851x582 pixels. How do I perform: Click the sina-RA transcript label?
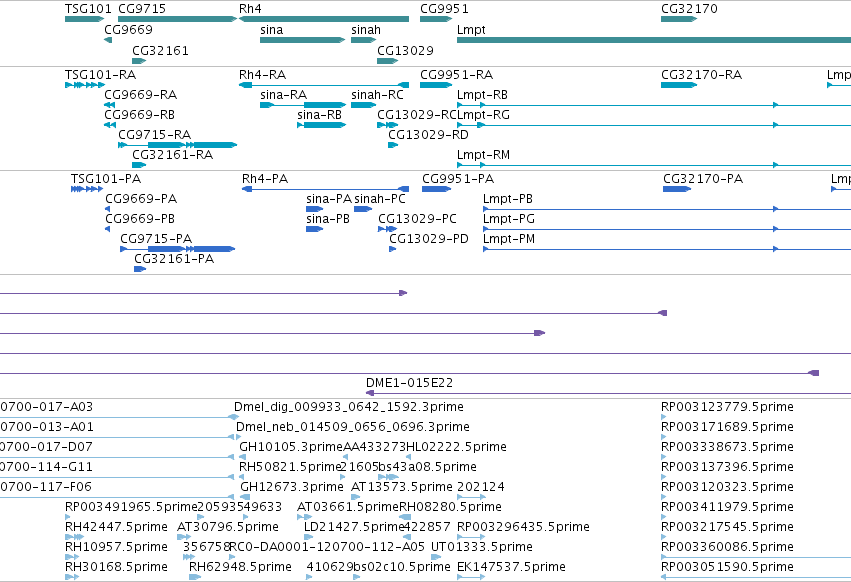click(x=283, y=95)
